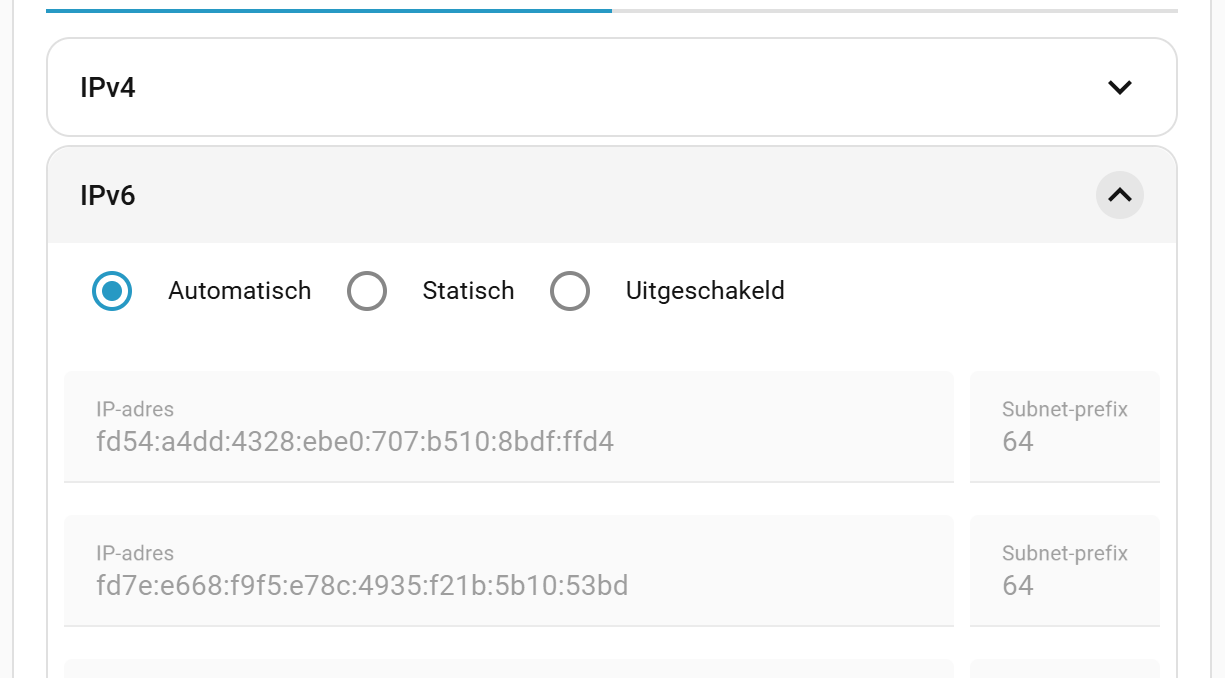Click the fd7e:e668 IP-adres field
Image resolution: width=1225 pixels, height=678 pixels.
click(508, 585)
